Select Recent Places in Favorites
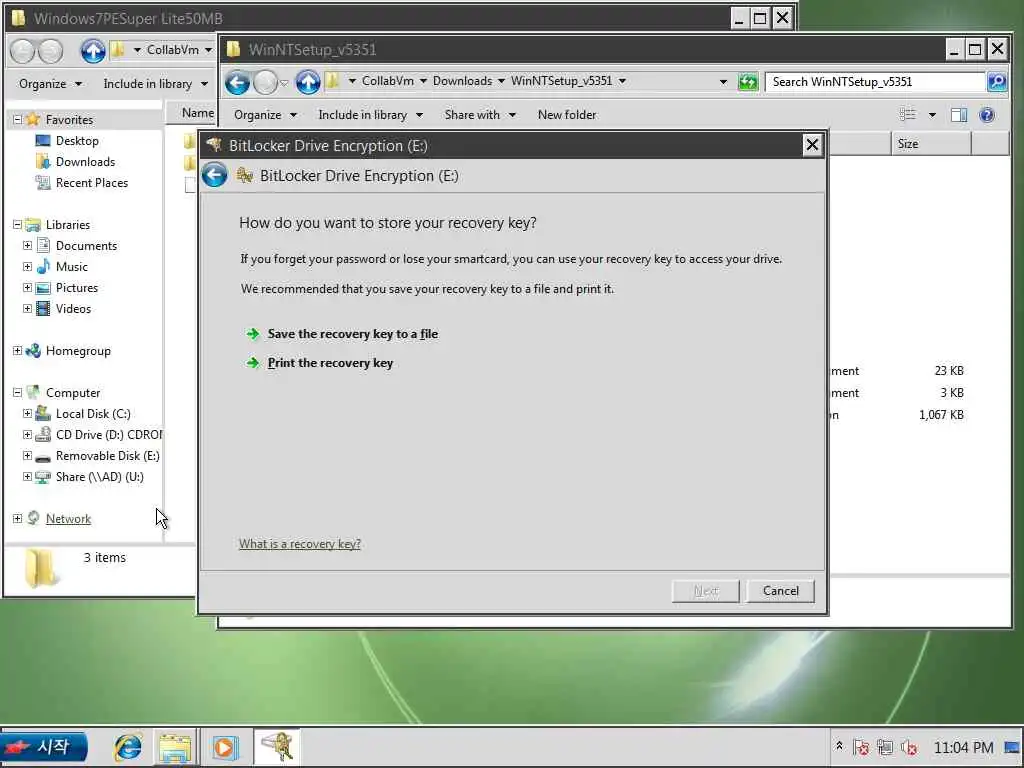 tap(91, 182)
